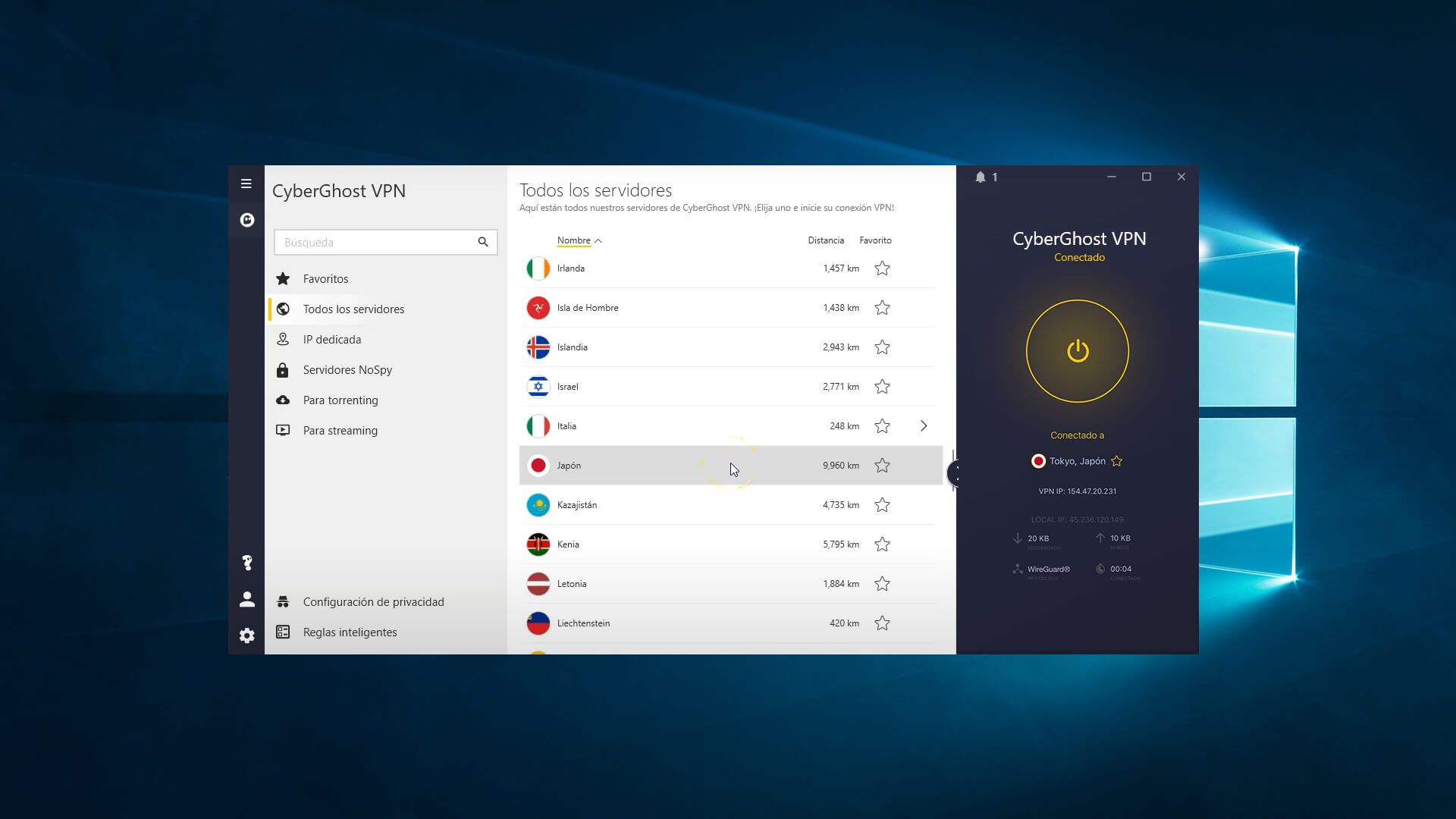Screen dimensions: 1456x819
Task: Click the Tokyo, Japón location label
Action: click(1077, 461)
